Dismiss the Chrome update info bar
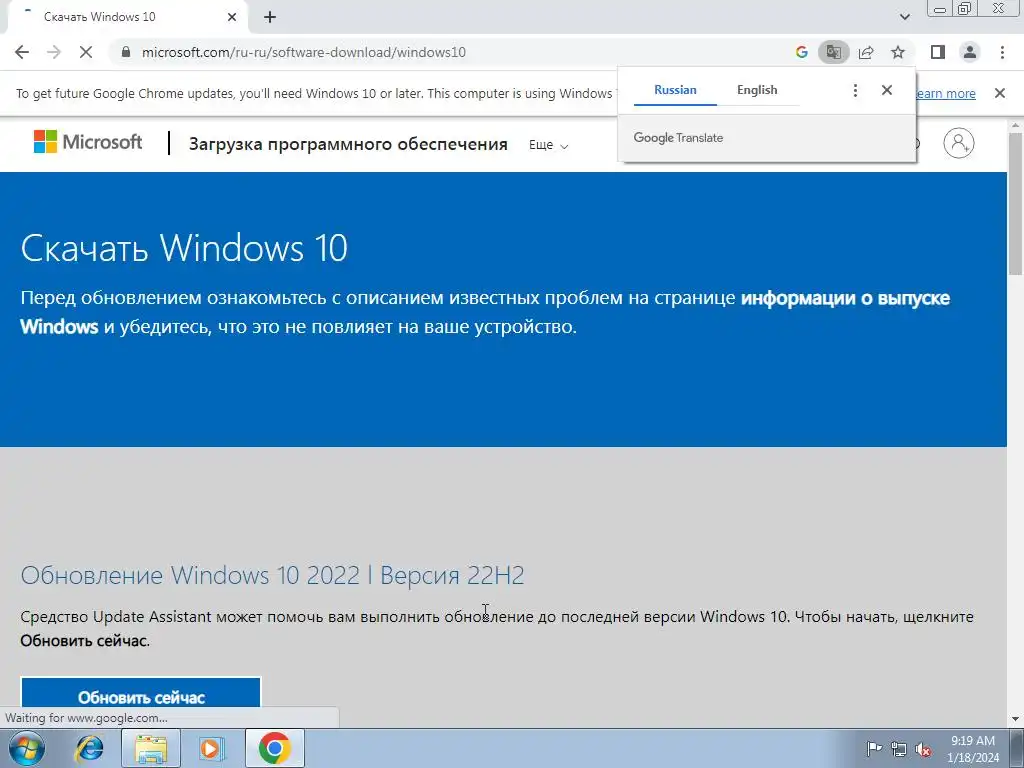Image resolution: width=1024 pixels, height=768 pixels. (x=999, y=93)
